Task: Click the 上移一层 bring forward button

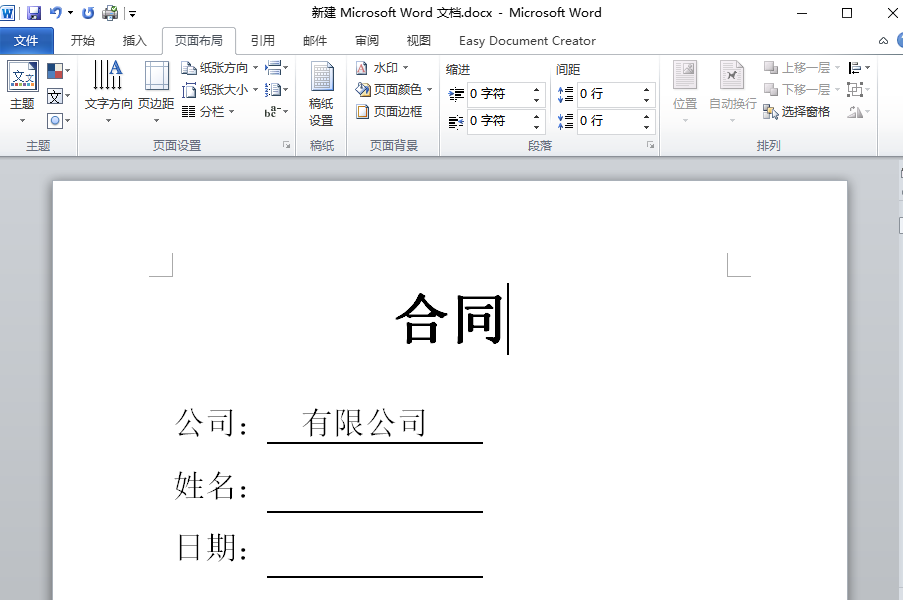Action: tap(801, 68)
